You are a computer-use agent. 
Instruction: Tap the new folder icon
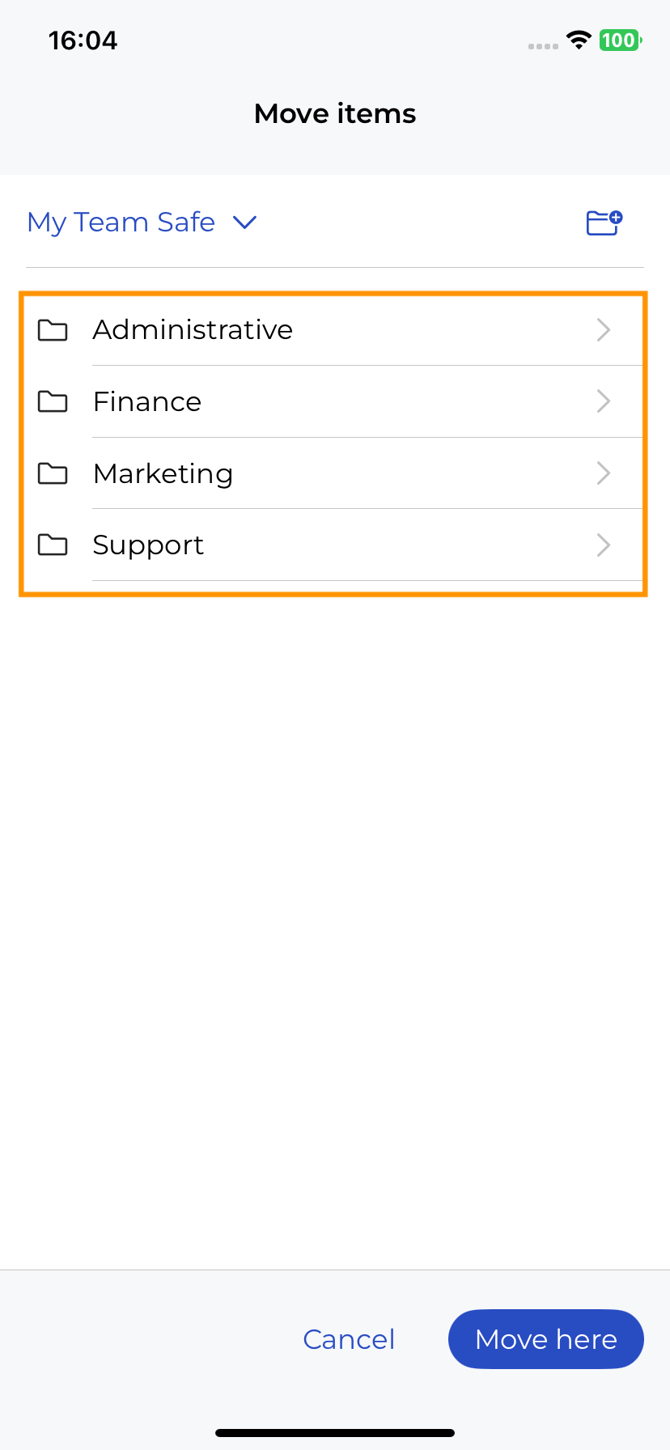(604, 222)
